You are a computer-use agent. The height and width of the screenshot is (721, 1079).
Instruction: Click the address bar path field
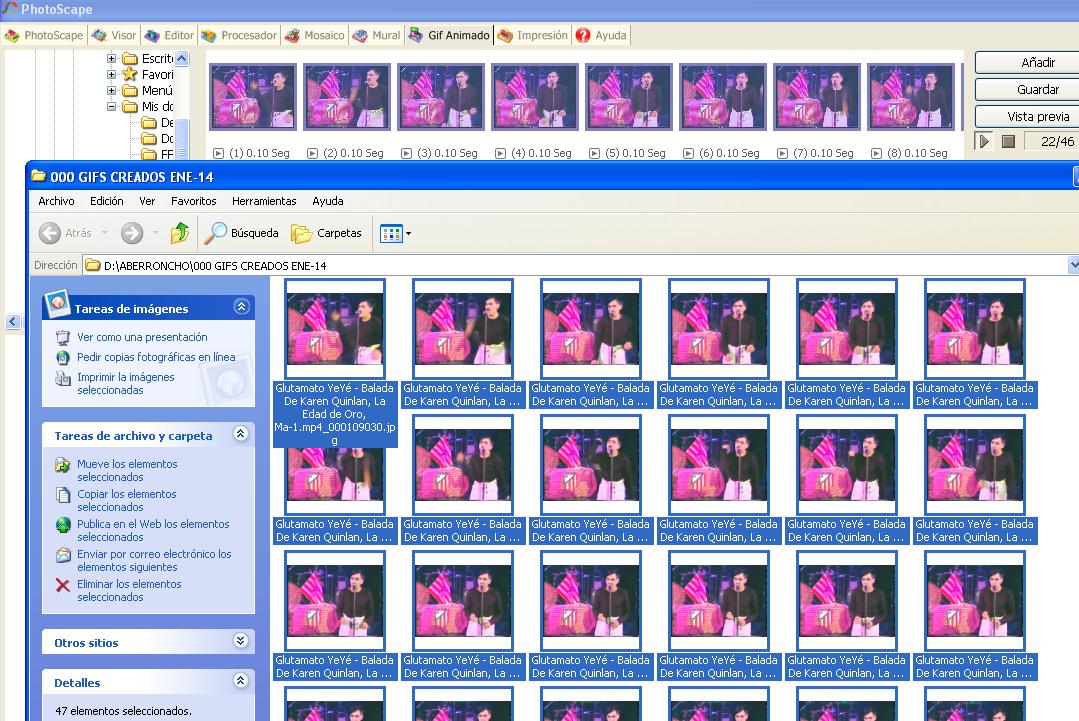coord(575,266)
